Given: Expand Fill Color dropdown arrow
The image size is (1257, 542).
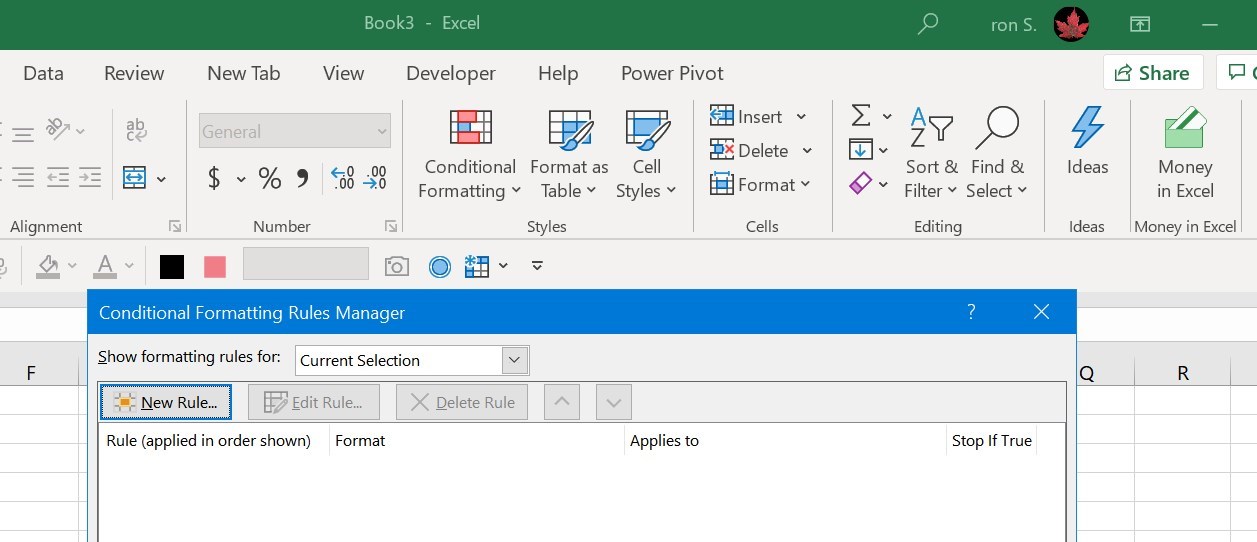Looking at the screenshot, I should (72, 266).
